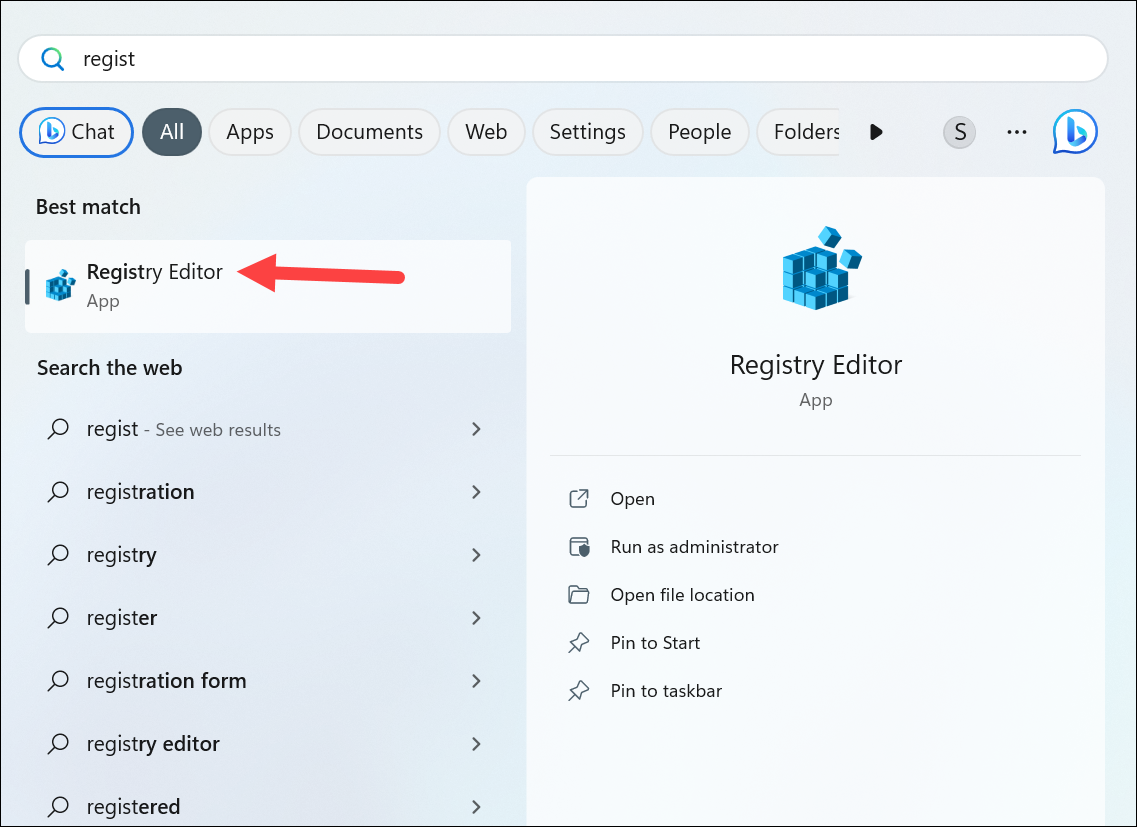The image size is (1137, 827).
Task: Expand the 'registration form' suggestion chevron
Action: point(476,680)
